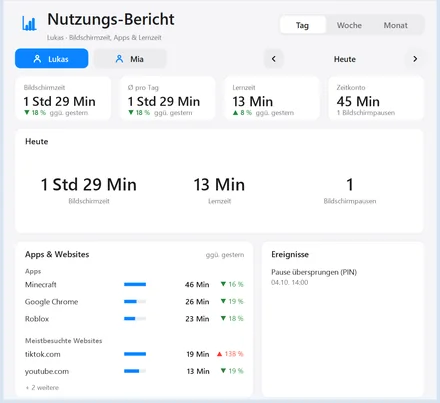440x403 pixels.
Task: Click the tiktok.com website row
Action: click(x=134, y=354)
